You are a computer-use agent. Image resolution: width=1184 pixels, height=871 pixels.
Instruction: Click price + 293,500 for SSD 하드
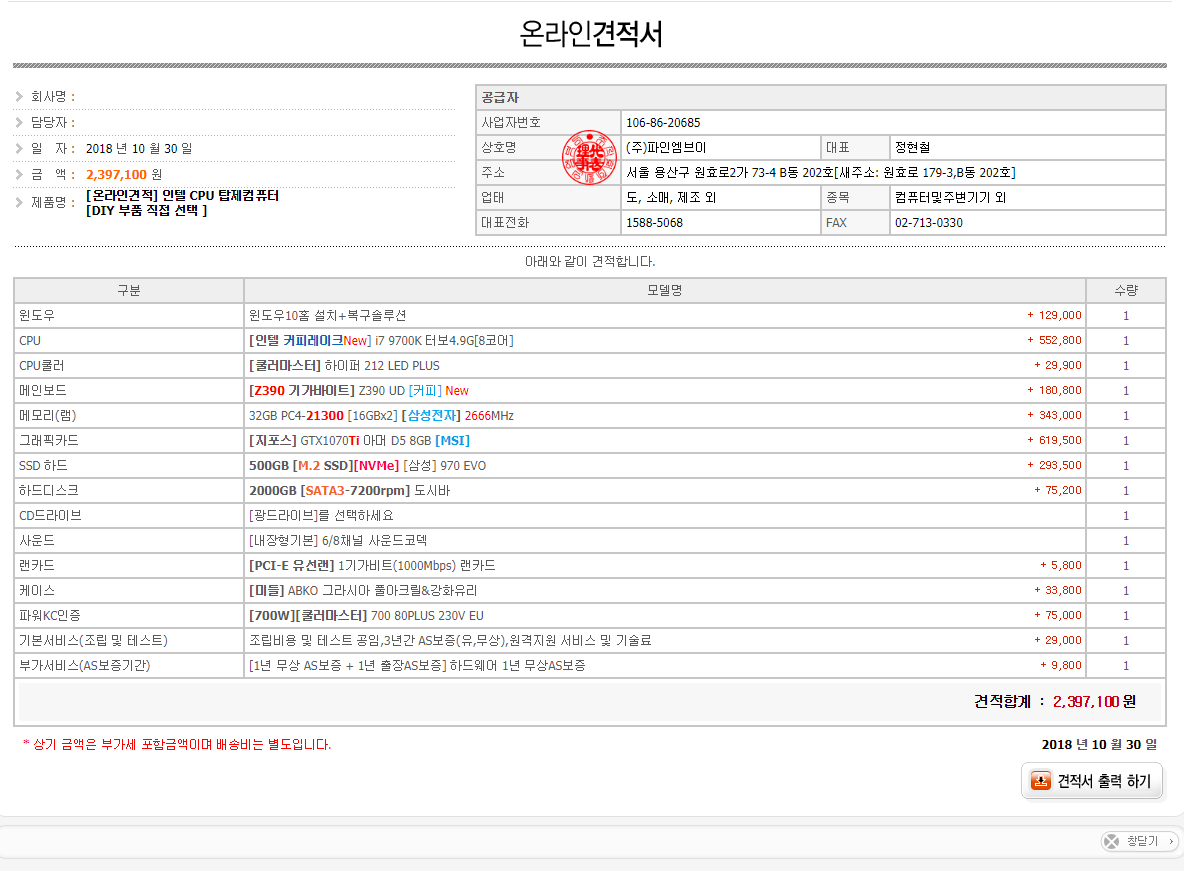click(x=1054, y=465)
